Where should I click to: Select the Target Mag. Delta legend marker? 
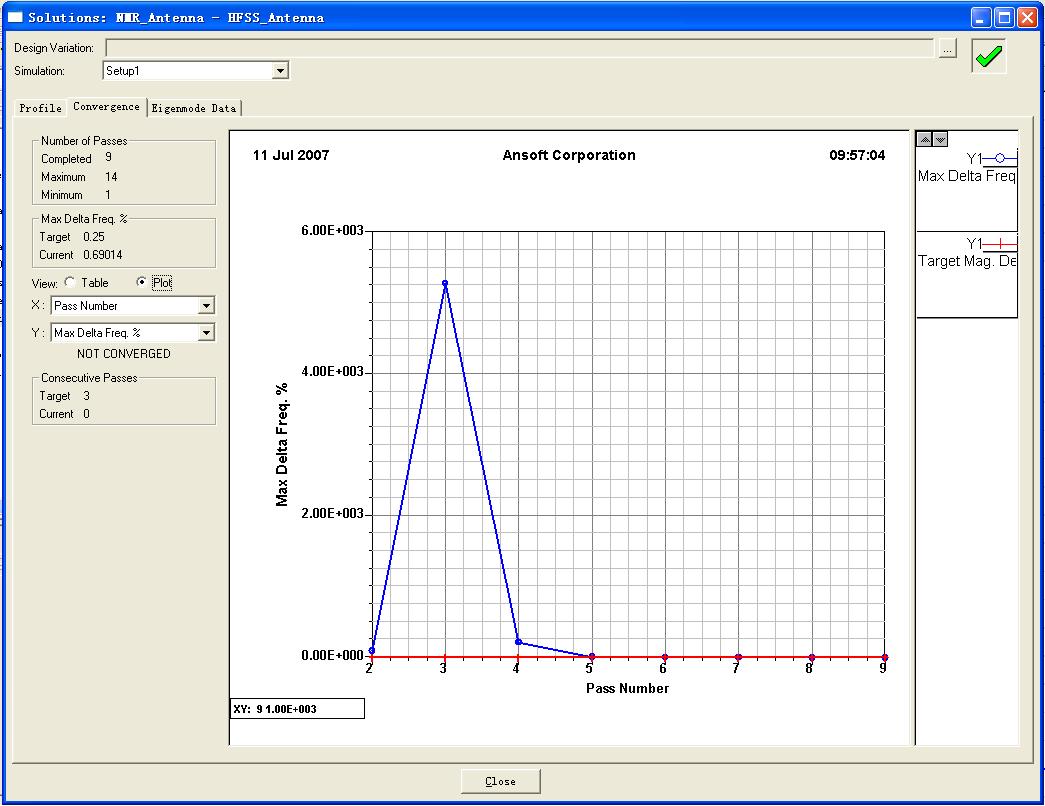click(x=1000, y=244)
